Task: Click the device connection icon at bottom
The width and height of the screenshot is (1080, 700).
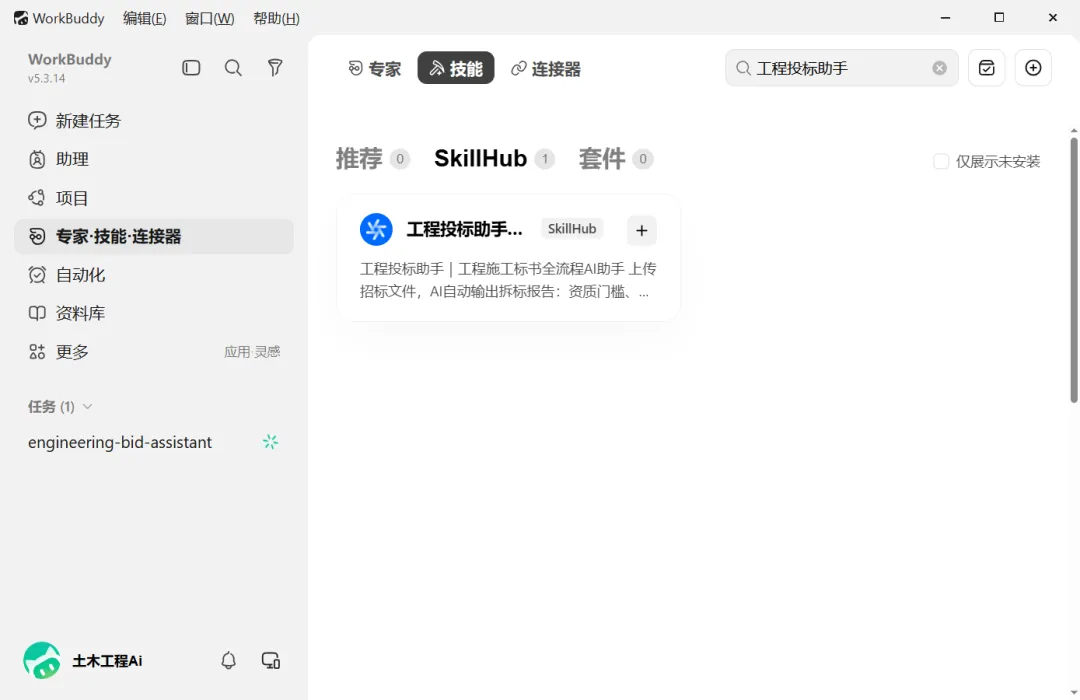Action: click(x=271, y=661)
